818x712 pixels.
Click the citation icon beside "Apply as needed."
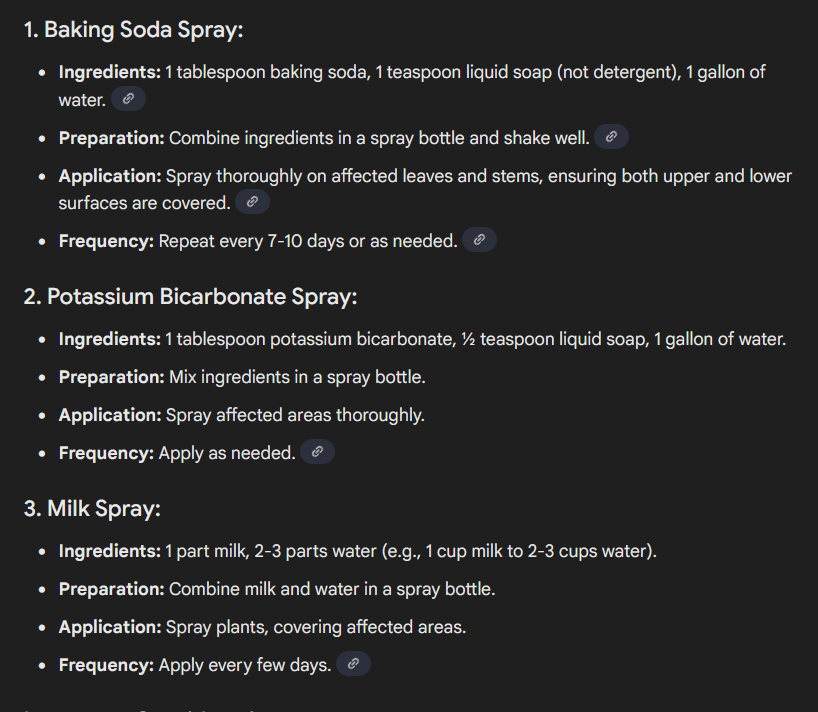[317, 452]
